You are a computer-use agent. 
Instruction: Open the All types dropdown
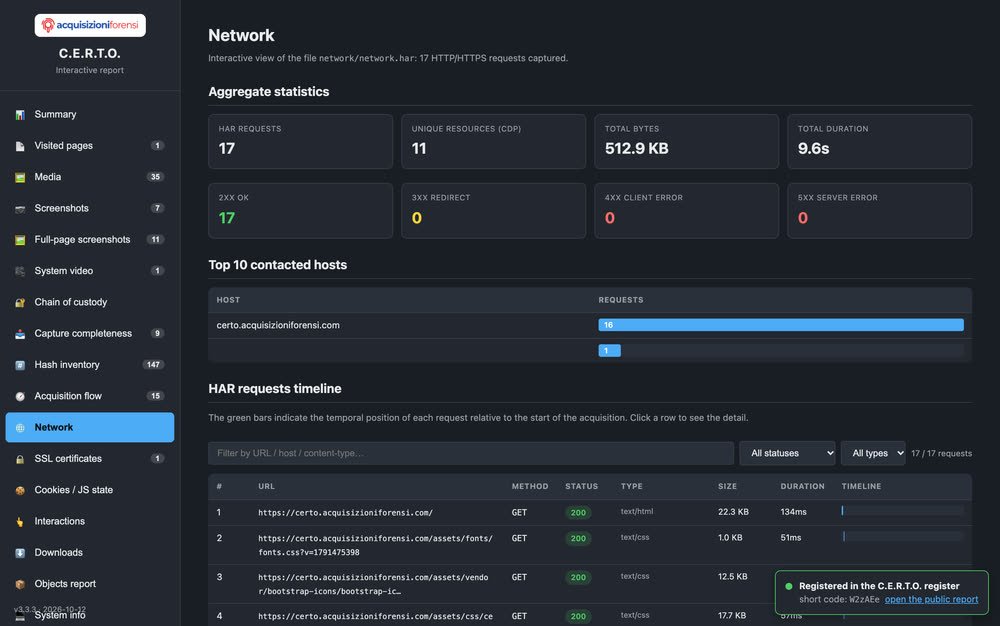872,453
